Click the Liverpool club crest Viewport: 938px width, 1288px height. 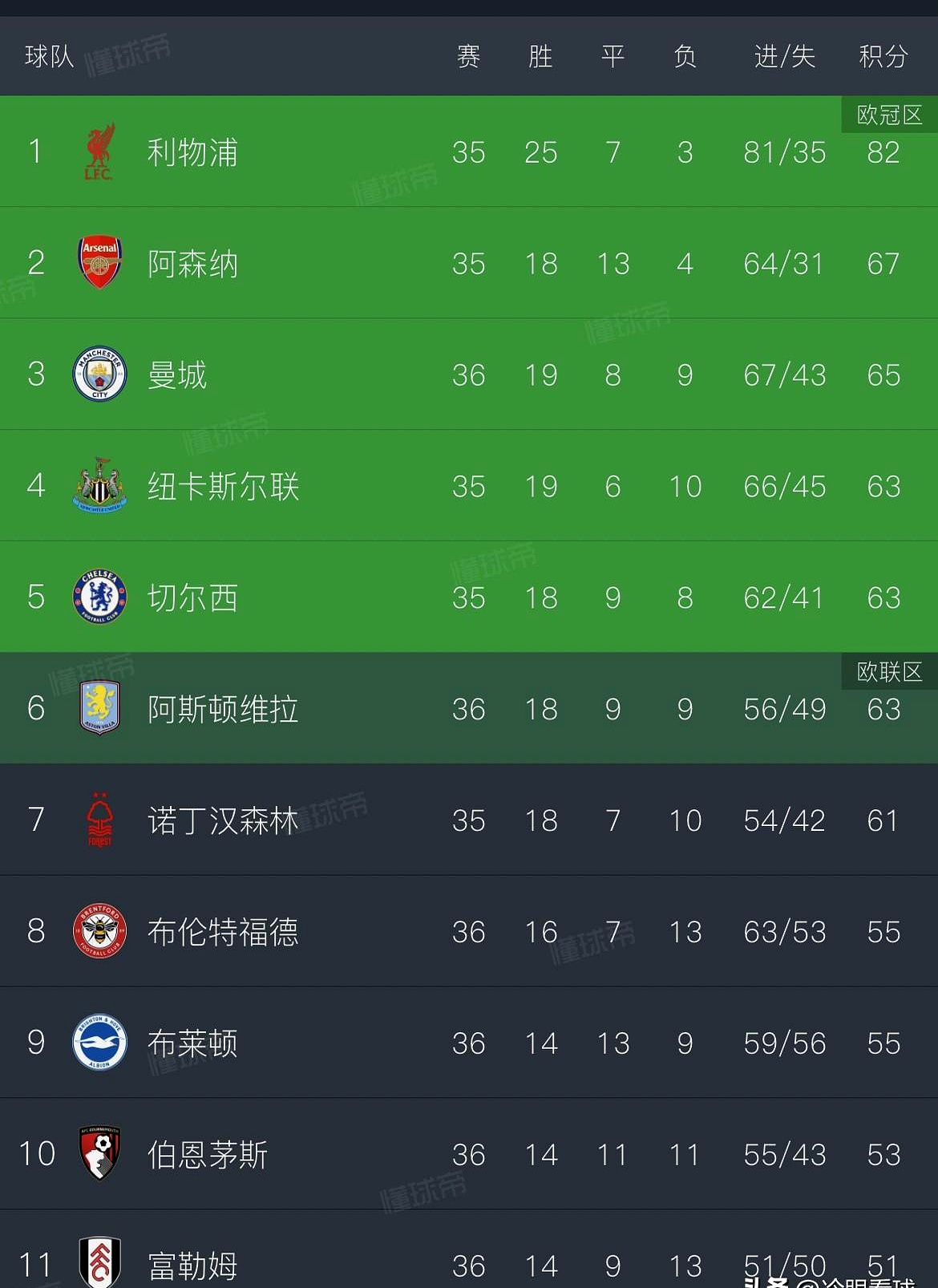pyautogui.click(x=99, y=152)
